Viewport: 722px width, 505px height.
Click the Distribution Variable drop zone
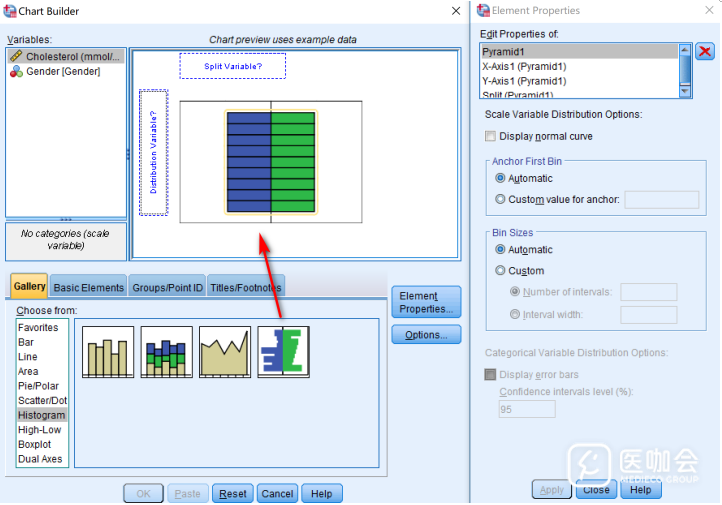click(x=153, y=152)
